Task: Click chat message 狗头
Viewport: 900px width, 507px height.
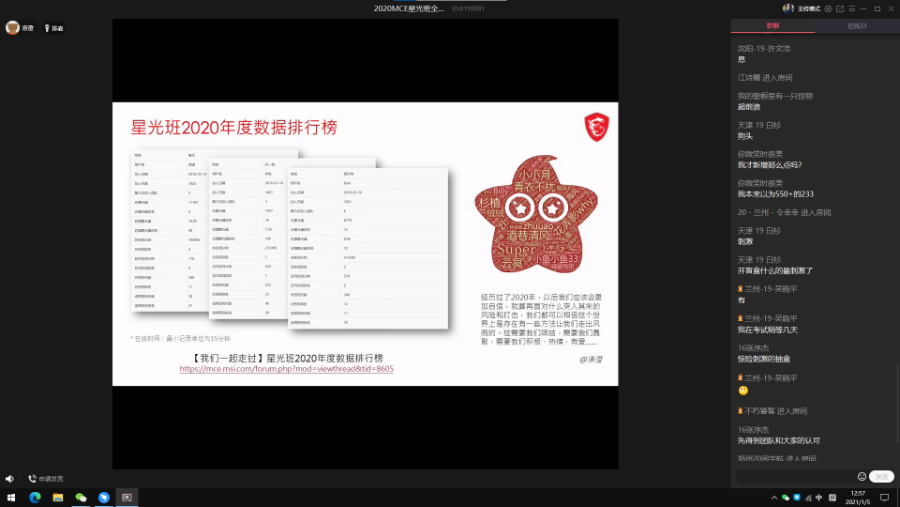Action: point(744,136)
